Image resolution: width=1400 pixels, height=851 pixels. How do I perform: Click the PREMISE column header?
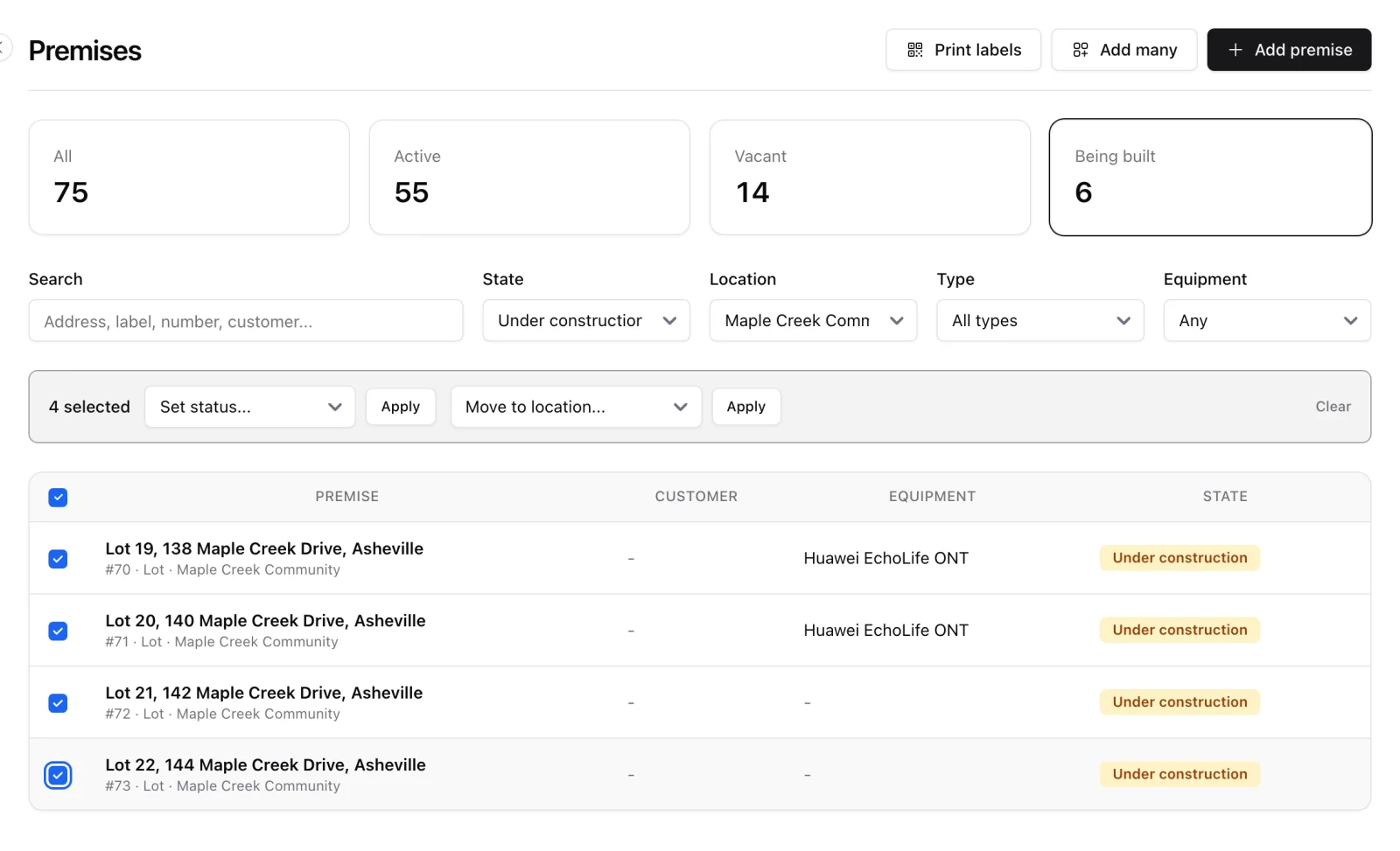pyautogui.click(x=347, y=497)
